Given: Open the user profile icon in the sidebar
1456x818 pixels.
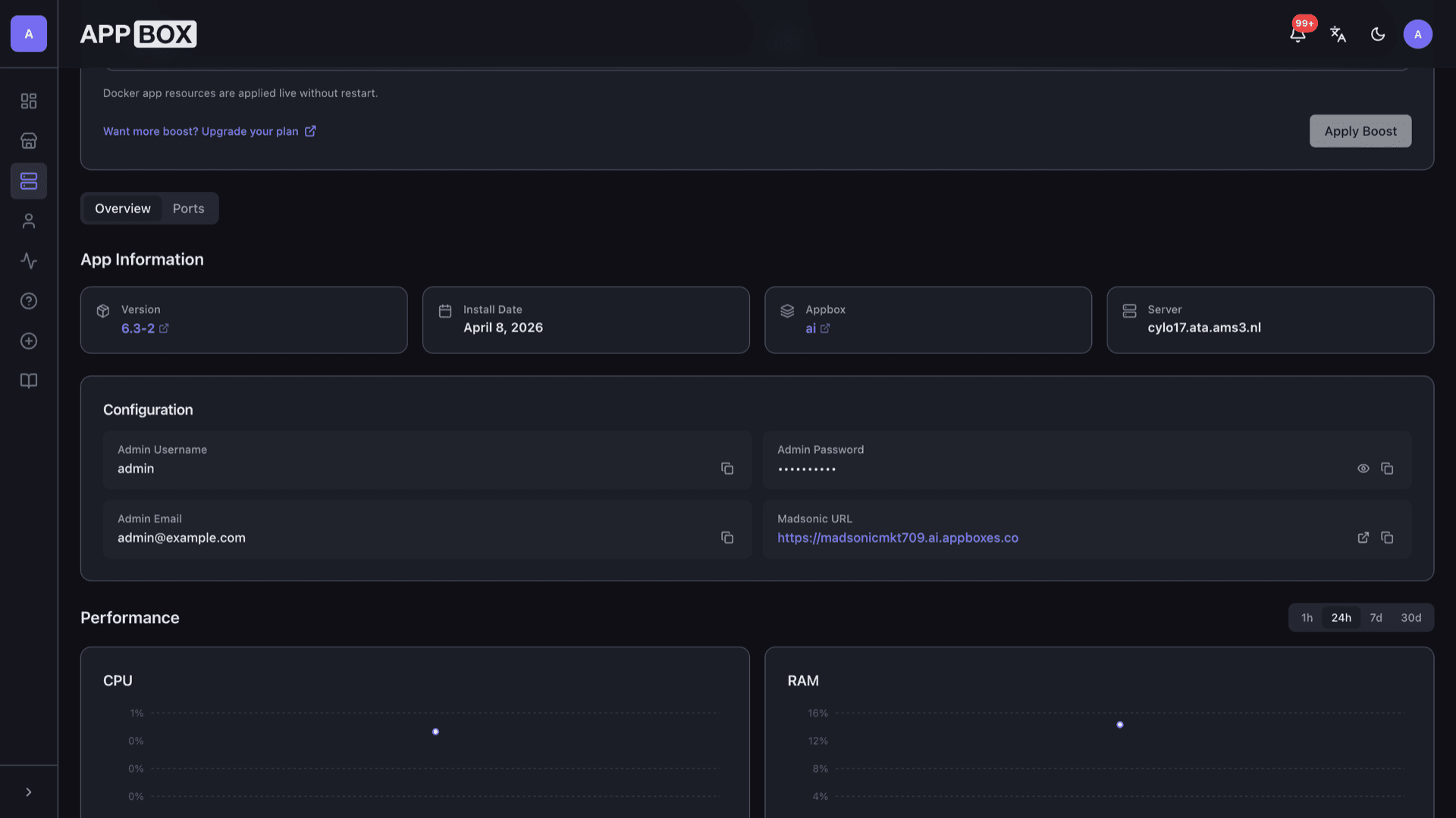Looking at the screenshot, I should click(29, 221).
